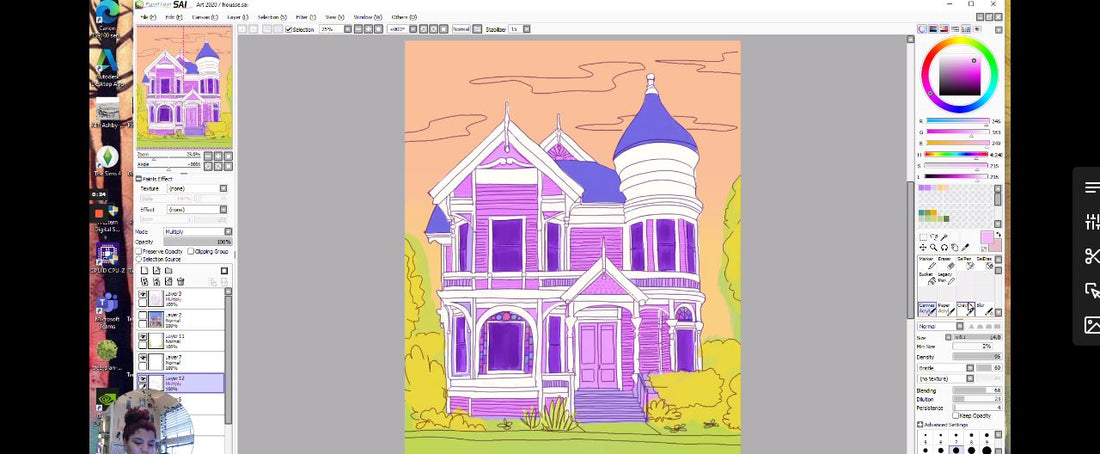Screen dimensions: 1100x454
Task: Toggle the Selection checkbox in the toolbar
Action: 289,29
